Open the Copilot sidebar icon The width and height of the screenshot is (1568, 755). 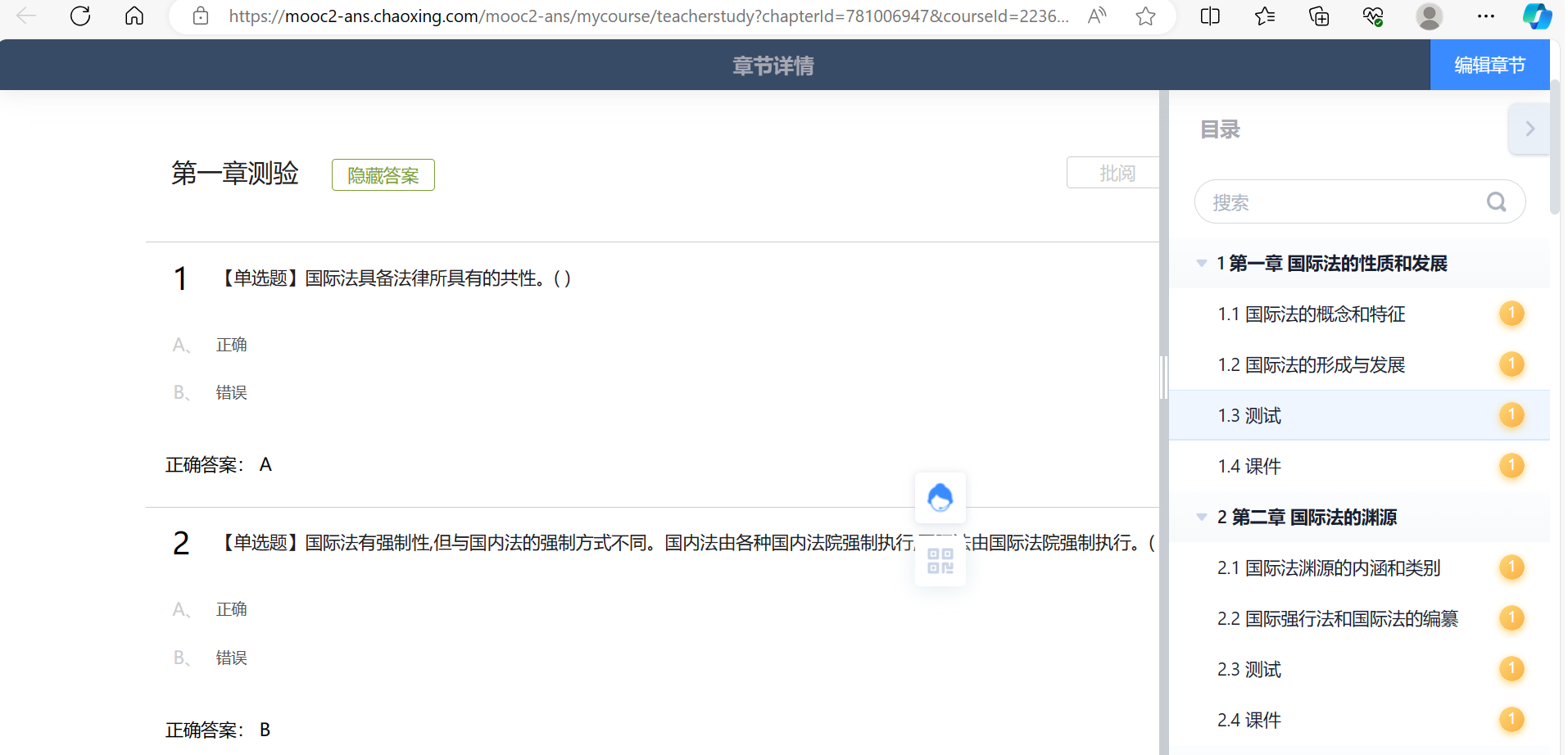[1536, 16]
